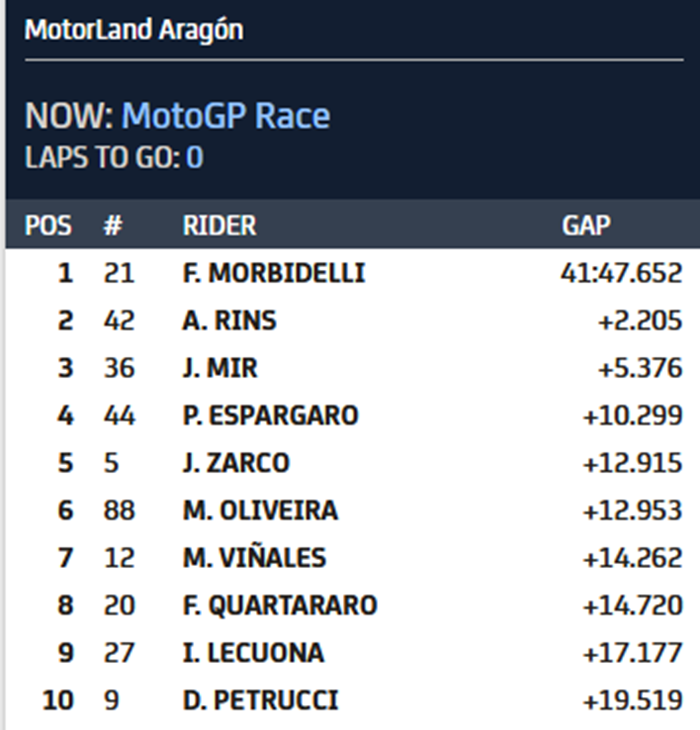Select J. Mir in third place
700x730 pixels.
tap(220, 368)
